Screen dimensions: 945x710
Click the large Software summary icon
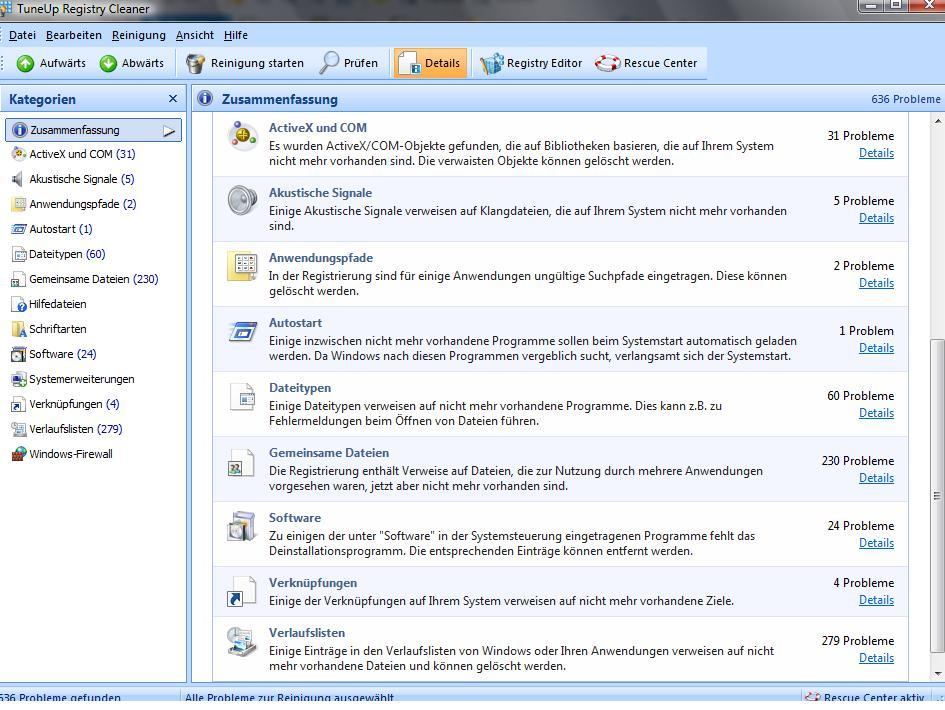tap(242, 527)
